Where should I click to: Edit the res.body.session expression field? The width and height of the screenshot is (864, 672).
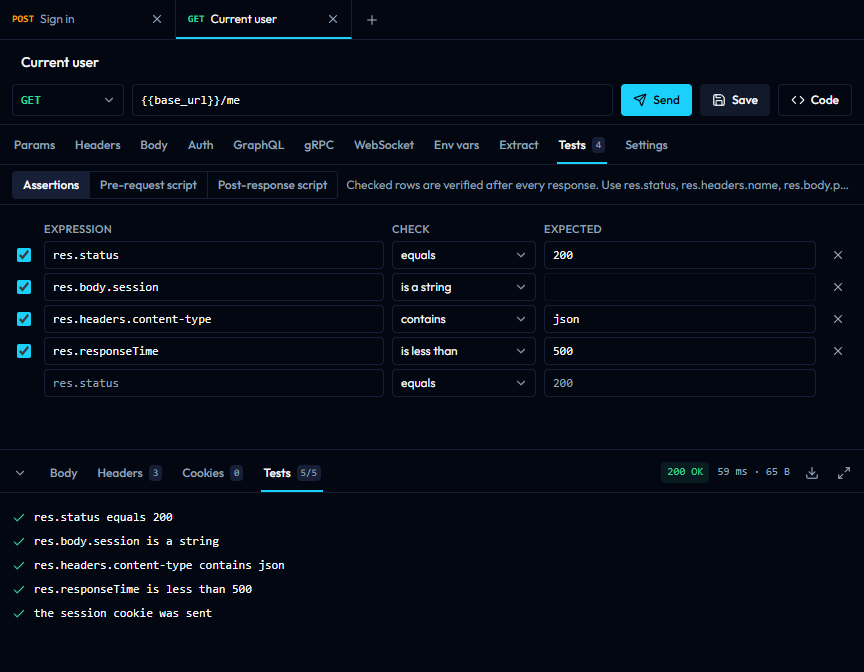coord(214,287)
